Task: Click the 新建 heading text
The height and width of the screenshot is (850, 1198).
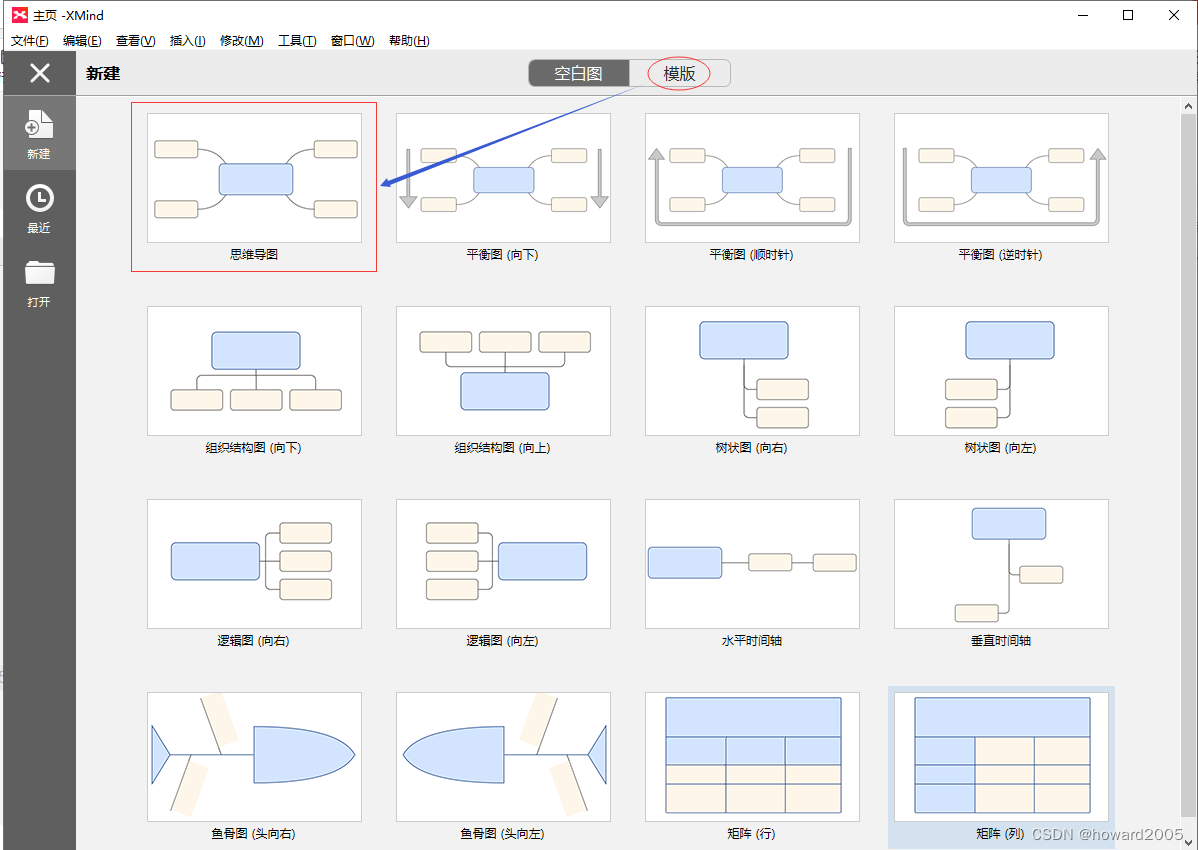Action: coord(103,73)
